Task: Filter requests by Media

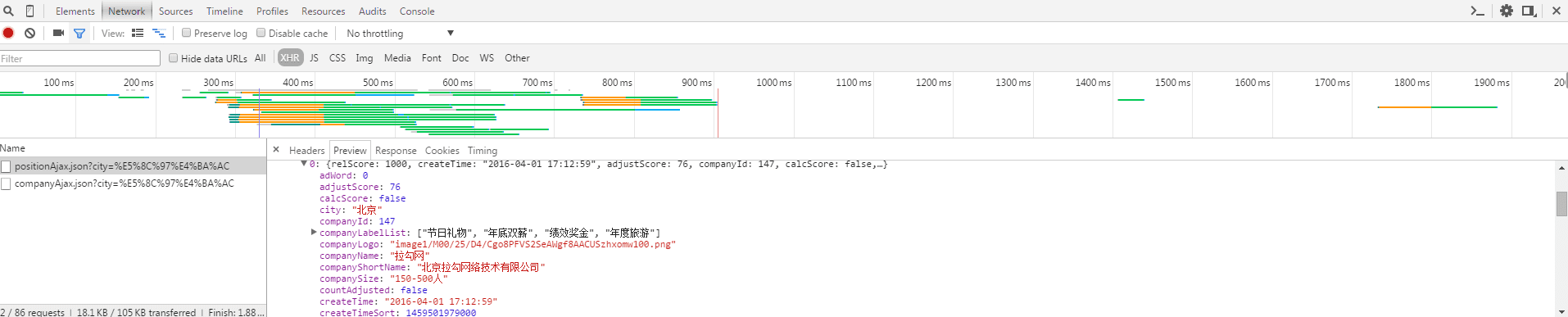Action: pos(397,58)
